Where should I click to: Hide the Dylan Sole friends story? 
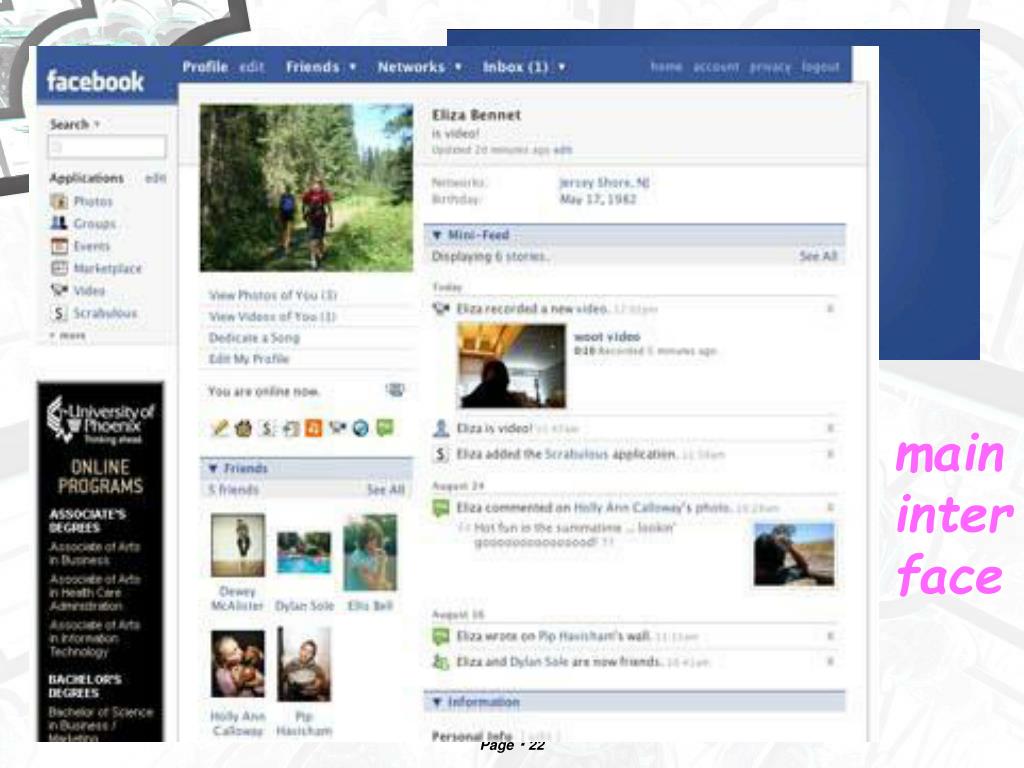pos(830,662)
